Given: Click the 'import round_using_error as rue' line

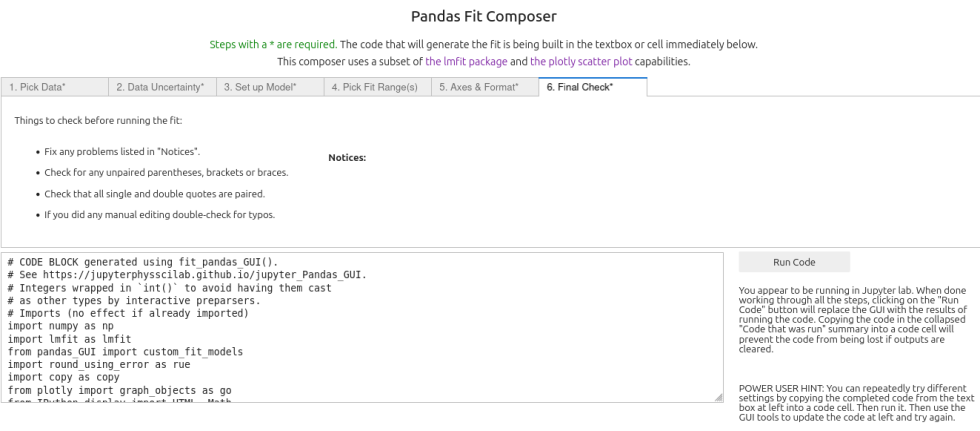Looking at the screenshot, I should pyautogui.click(x=99, y=365).
